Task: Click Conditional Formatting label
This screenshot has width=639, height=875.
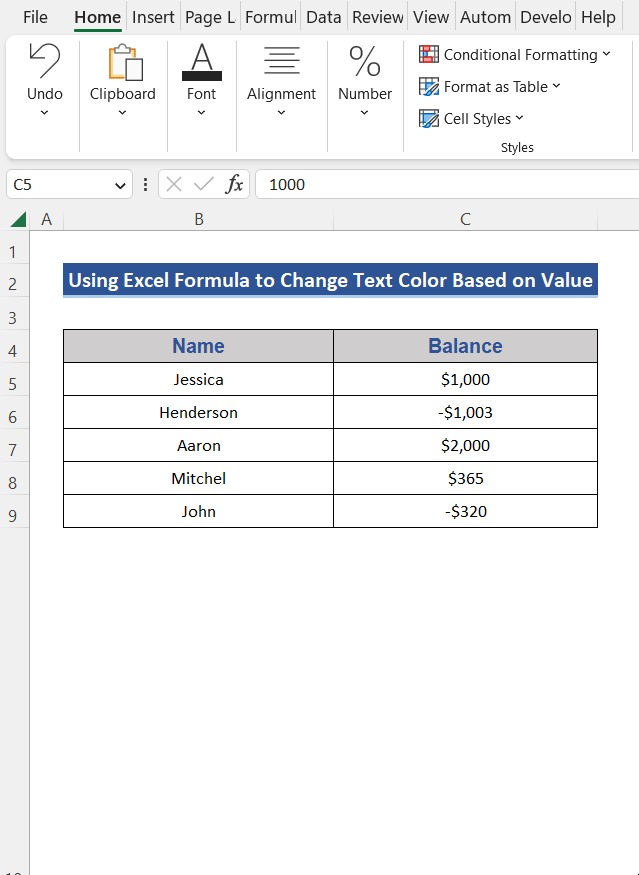Action: (x=521, y=55)
